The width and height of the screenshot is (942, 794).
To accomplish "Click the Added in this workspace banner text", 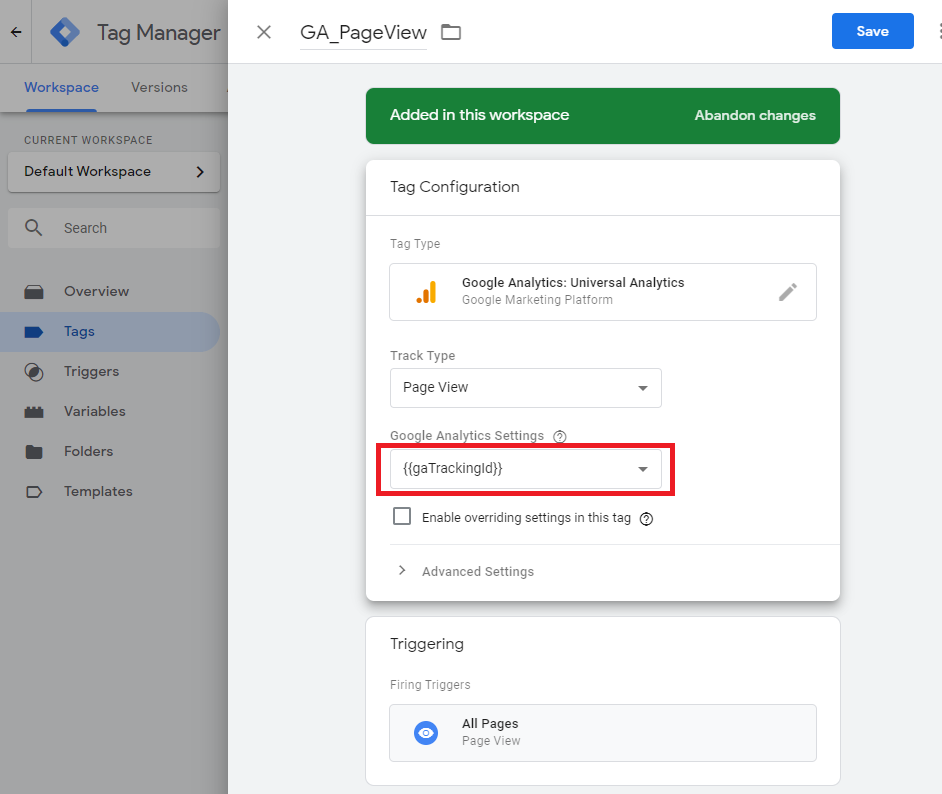I will tap(479, 115).
